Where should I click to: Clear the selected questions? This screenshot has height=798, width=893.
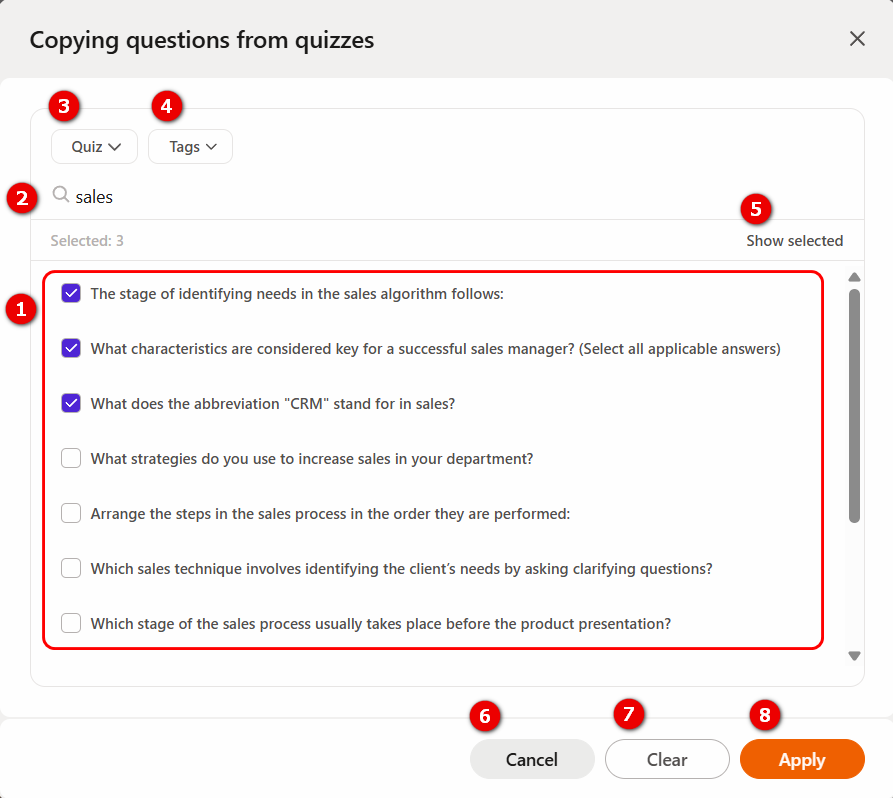coord(667,759)
